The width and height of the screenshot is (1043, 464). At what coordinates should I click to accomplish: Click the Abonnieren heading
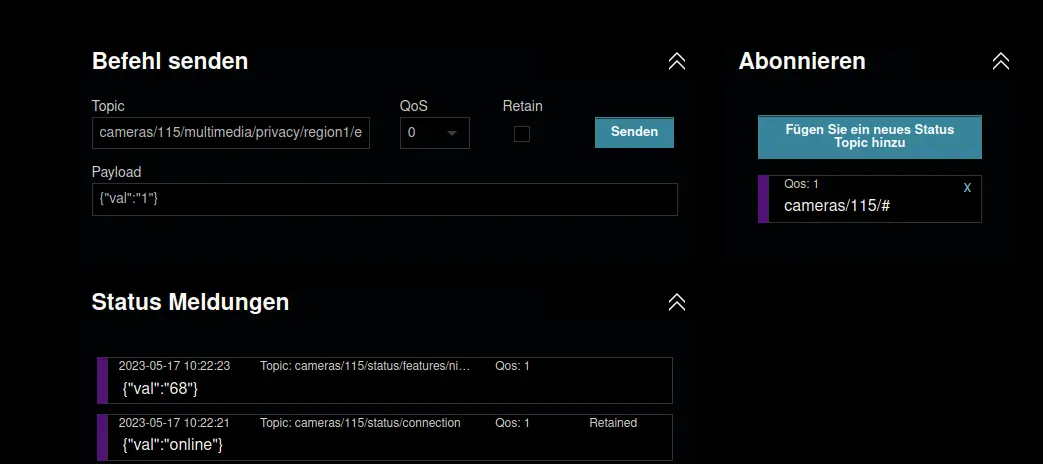(x=802, y=61)
